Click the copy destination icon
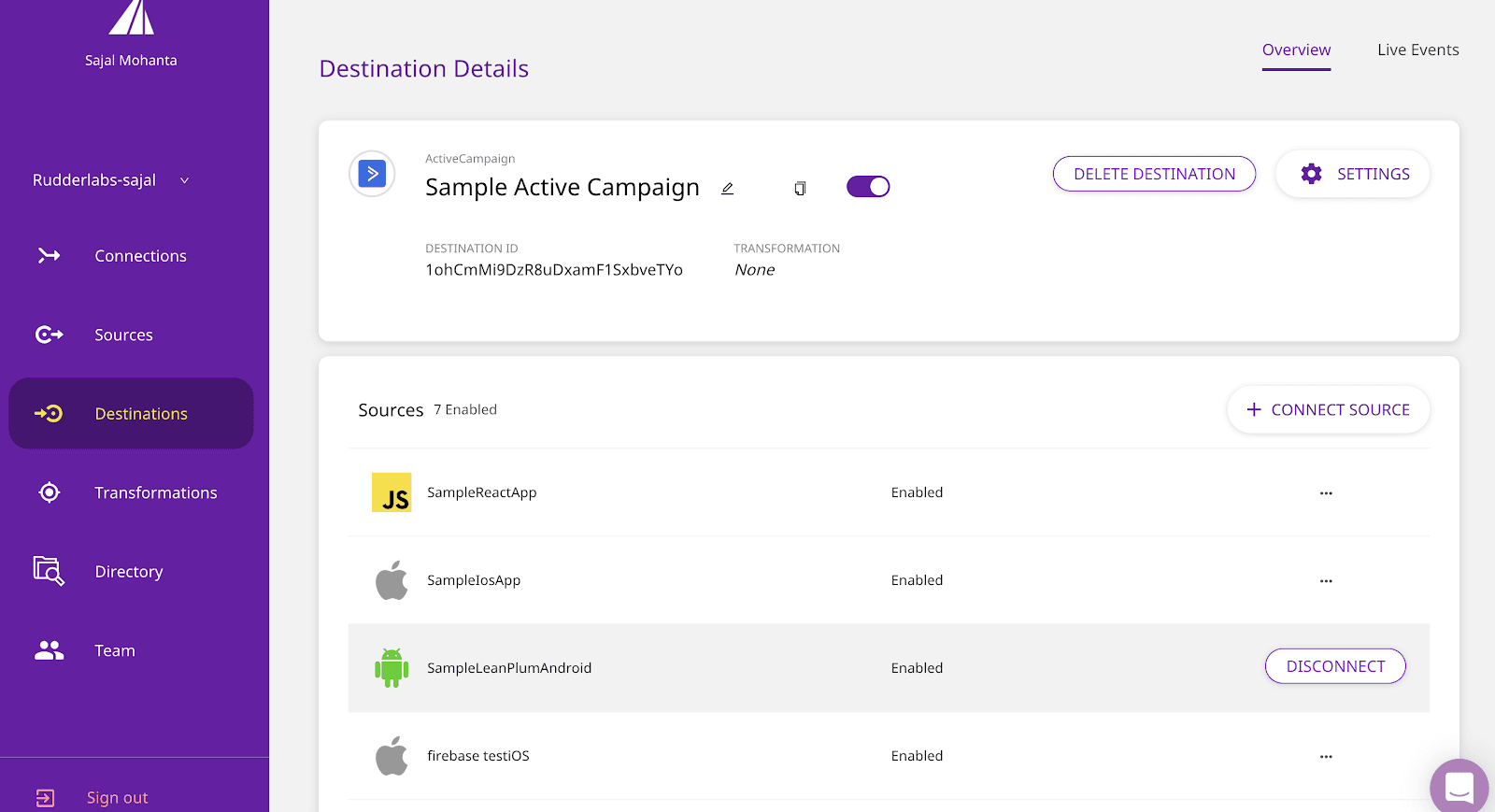1495x812 pixels. coord(800,189)
